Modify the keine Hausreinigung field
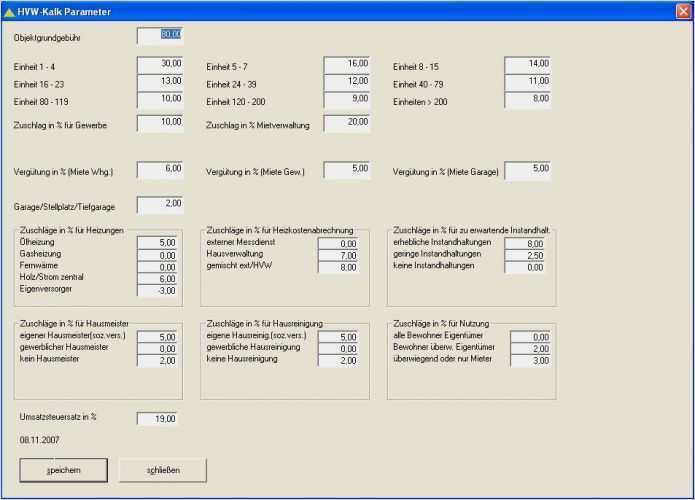 [338, 360]
